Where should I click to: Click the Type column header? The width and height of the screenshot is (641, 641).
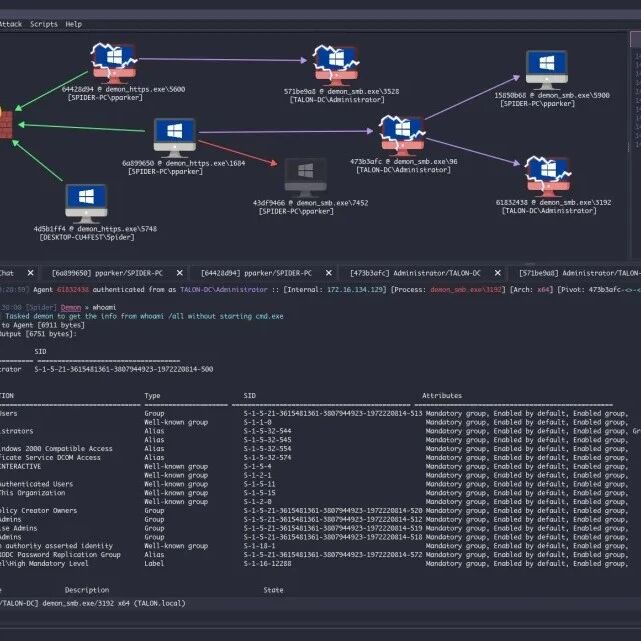(152, 396)
